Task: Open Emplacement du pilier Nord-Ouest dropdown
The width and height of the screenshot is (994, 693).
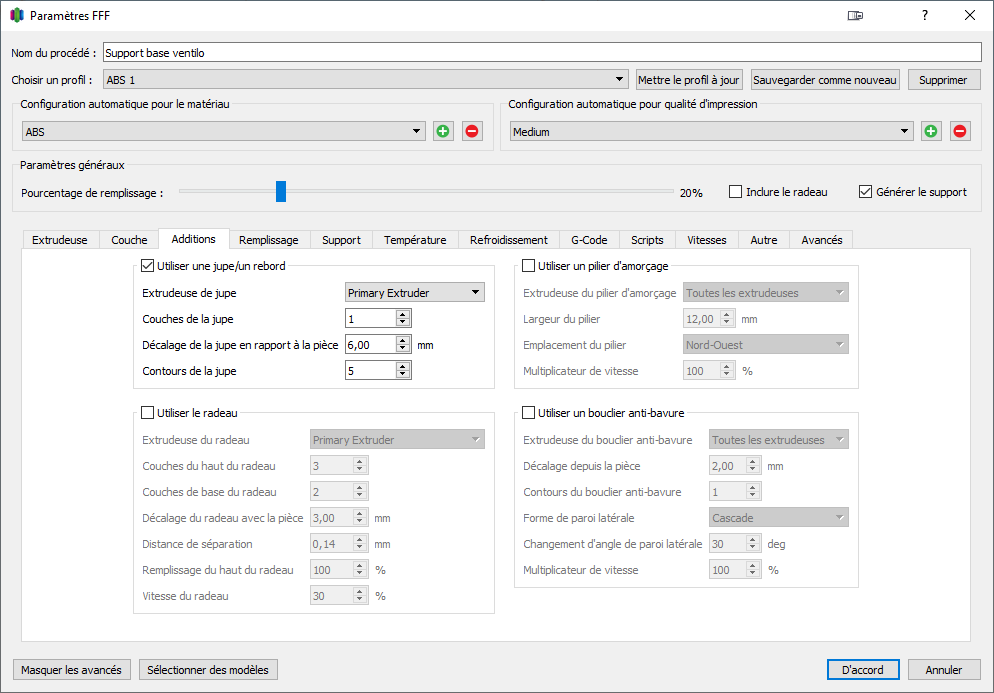Action: coord(765,344)
